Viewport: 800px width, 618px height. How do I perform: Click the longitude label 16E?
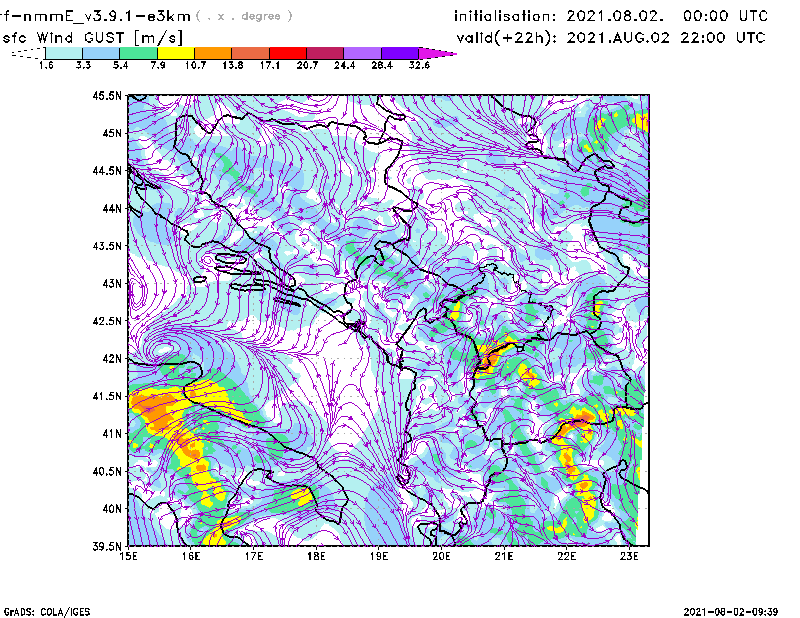tap(191, 556)
